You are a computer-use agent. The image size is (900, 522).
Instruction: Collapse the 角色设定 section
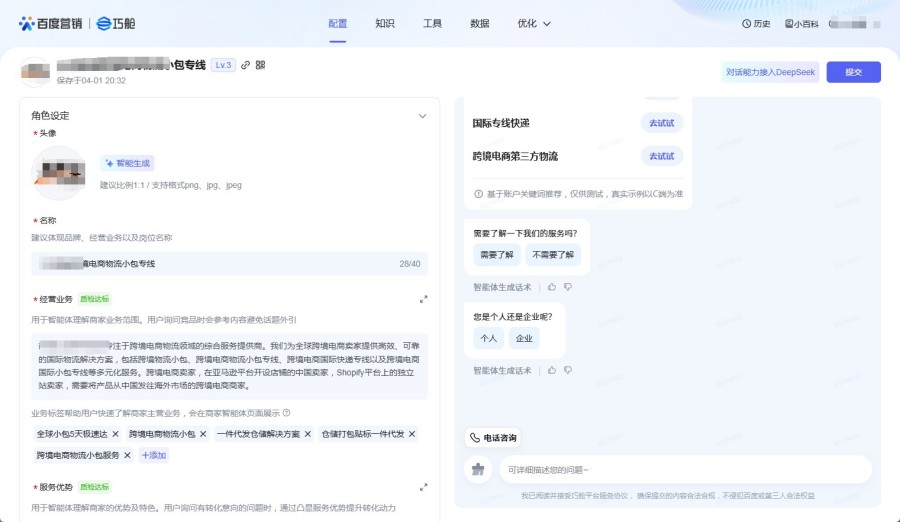[x=422, y=116]
